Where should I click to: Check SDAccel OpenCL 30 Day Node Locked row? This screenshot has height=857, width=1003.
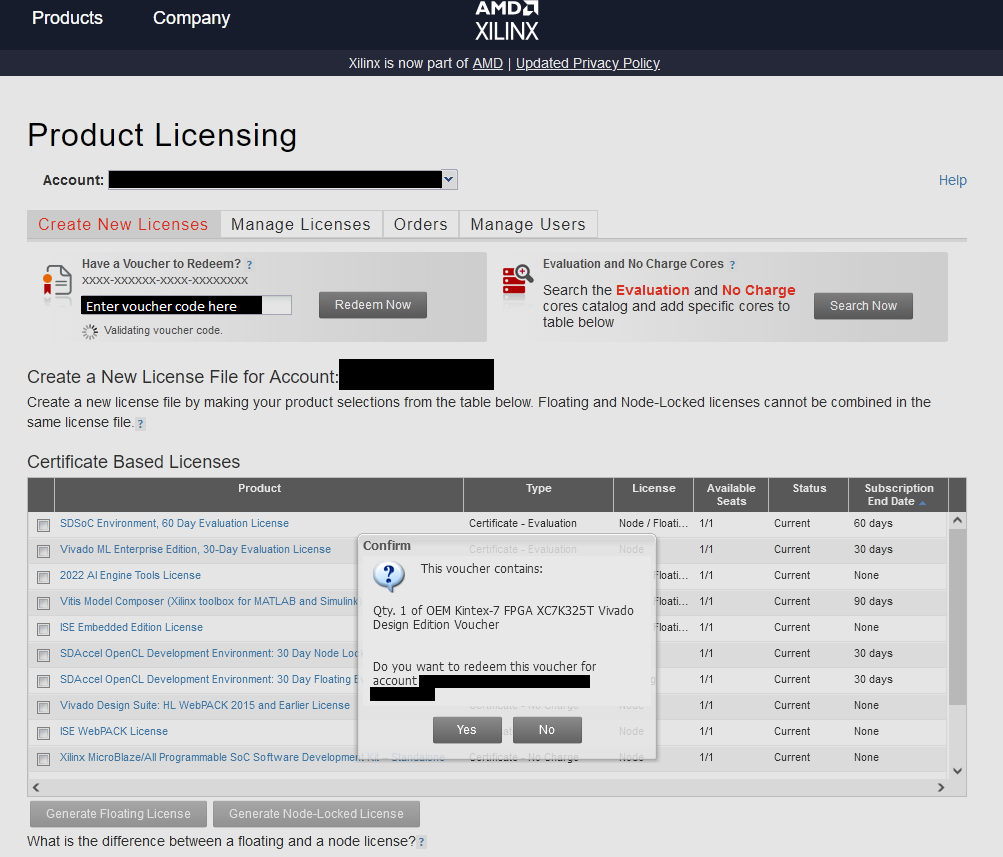[43, 655]
